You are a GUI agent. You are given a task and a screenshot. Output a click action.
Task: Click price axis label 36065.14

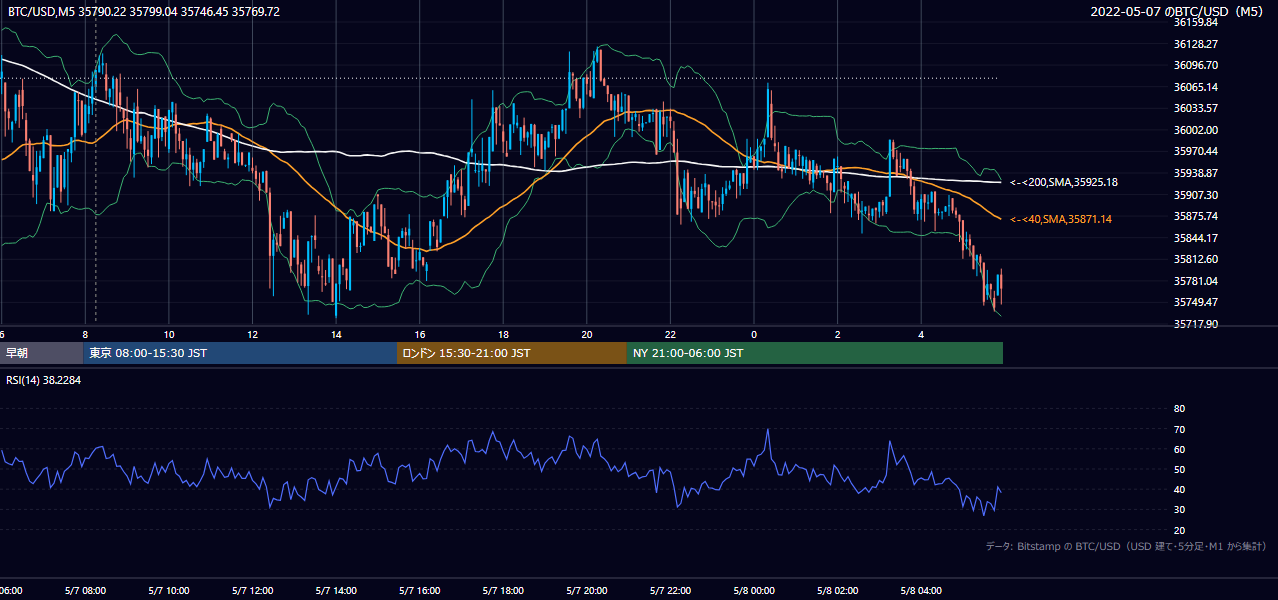click(x=1195, y=87)
